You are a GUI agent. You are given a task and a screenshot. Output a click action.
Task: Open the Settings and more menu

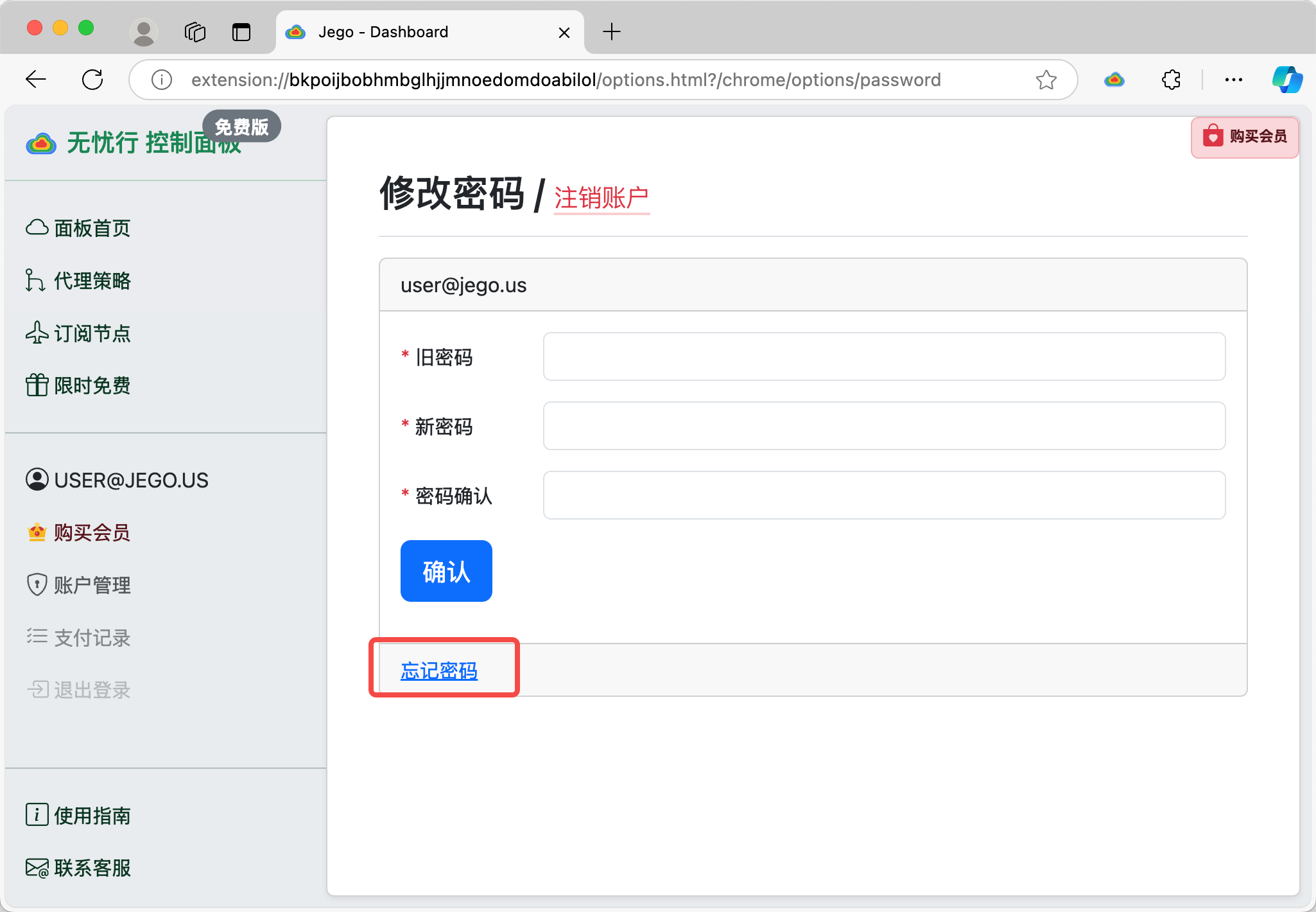click(x=1233, y=80)
